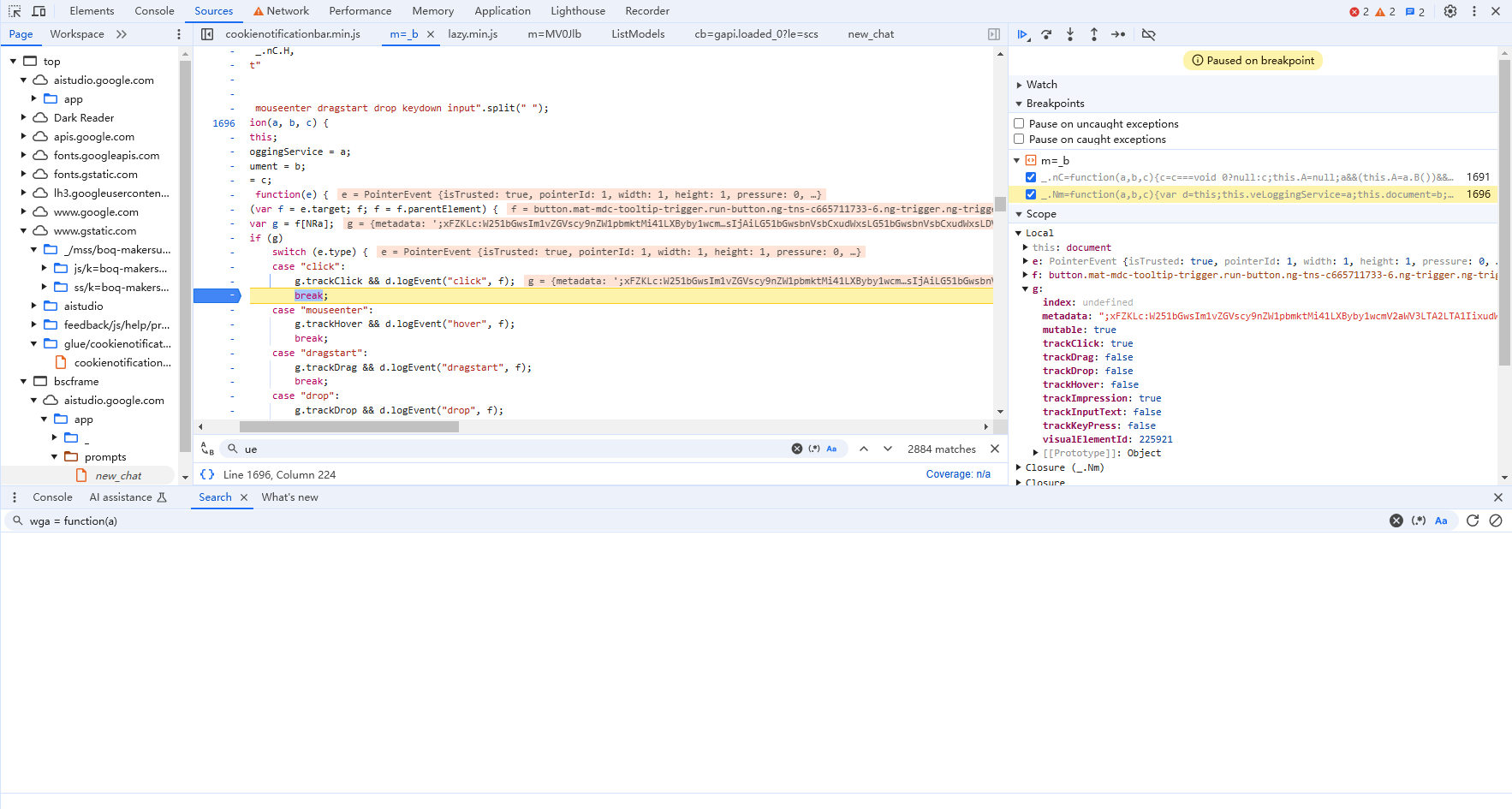The width and height of the screenshot is (1512, 809).
Task: Click the Coverage: n/a link
Action: [958, 474]
